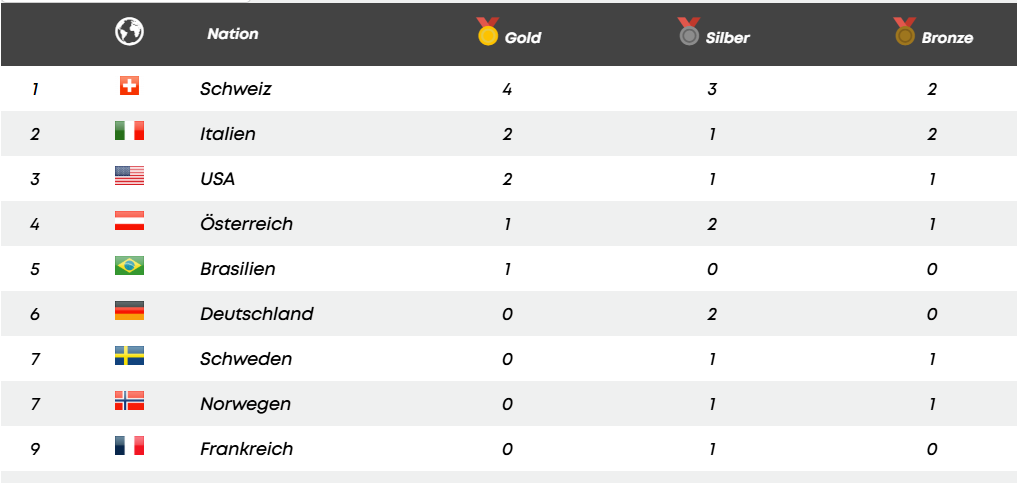Click the Brazilian flag icon
This screenshot has height=484, width=1017.
click(129, 266)
